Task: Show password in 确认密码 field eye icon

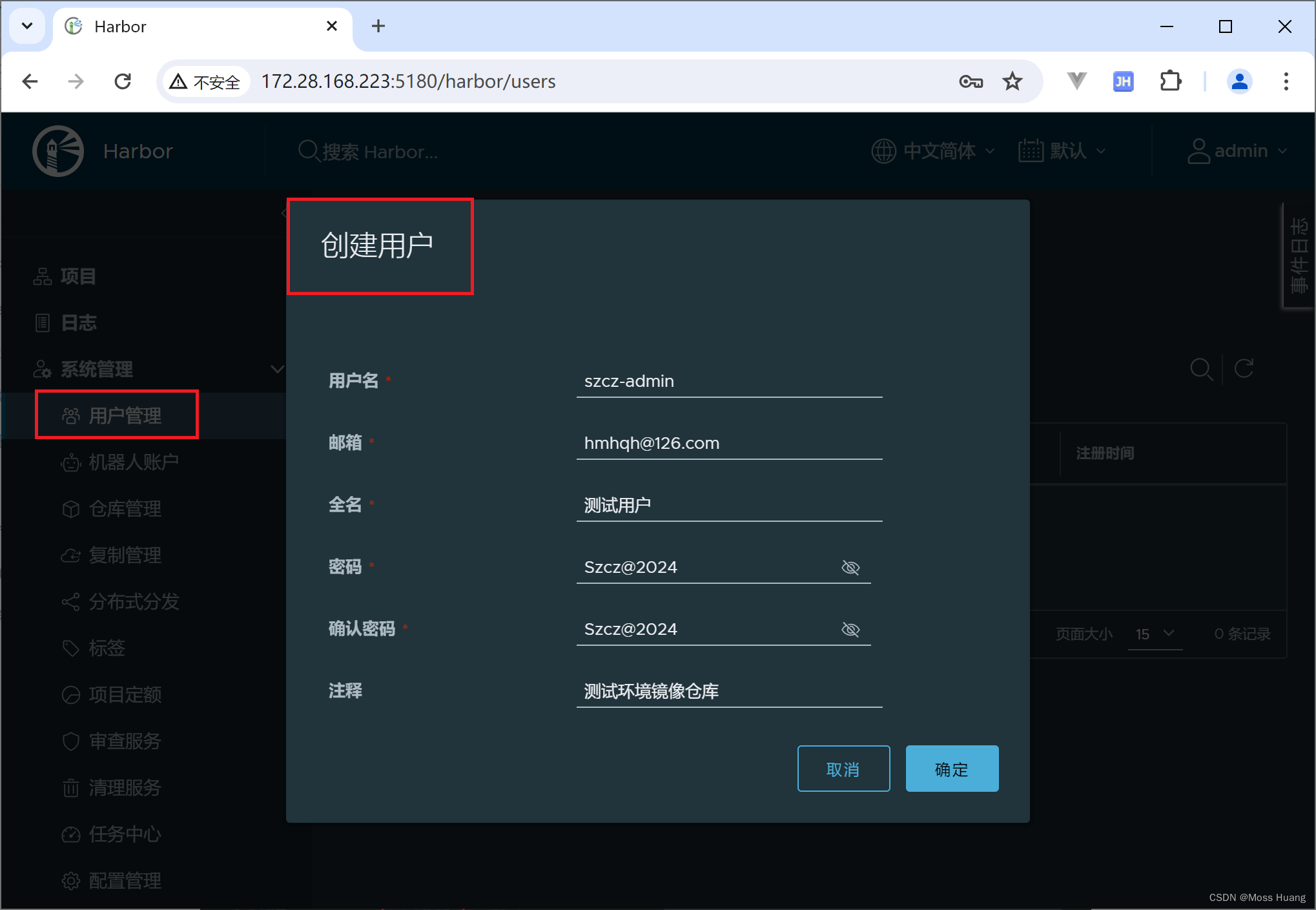Action: pyautogui.click(x=850, y=630)
